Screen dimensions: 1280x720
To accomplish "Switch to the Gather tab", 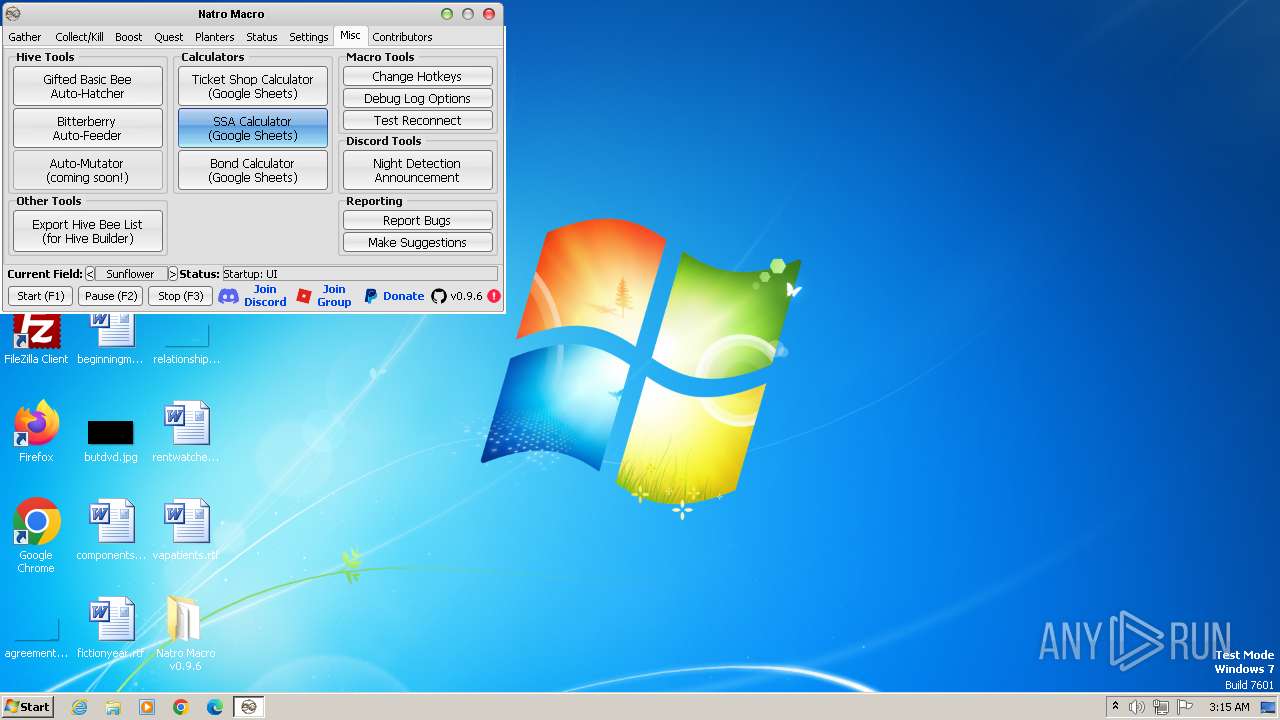I will click(25, 37).
